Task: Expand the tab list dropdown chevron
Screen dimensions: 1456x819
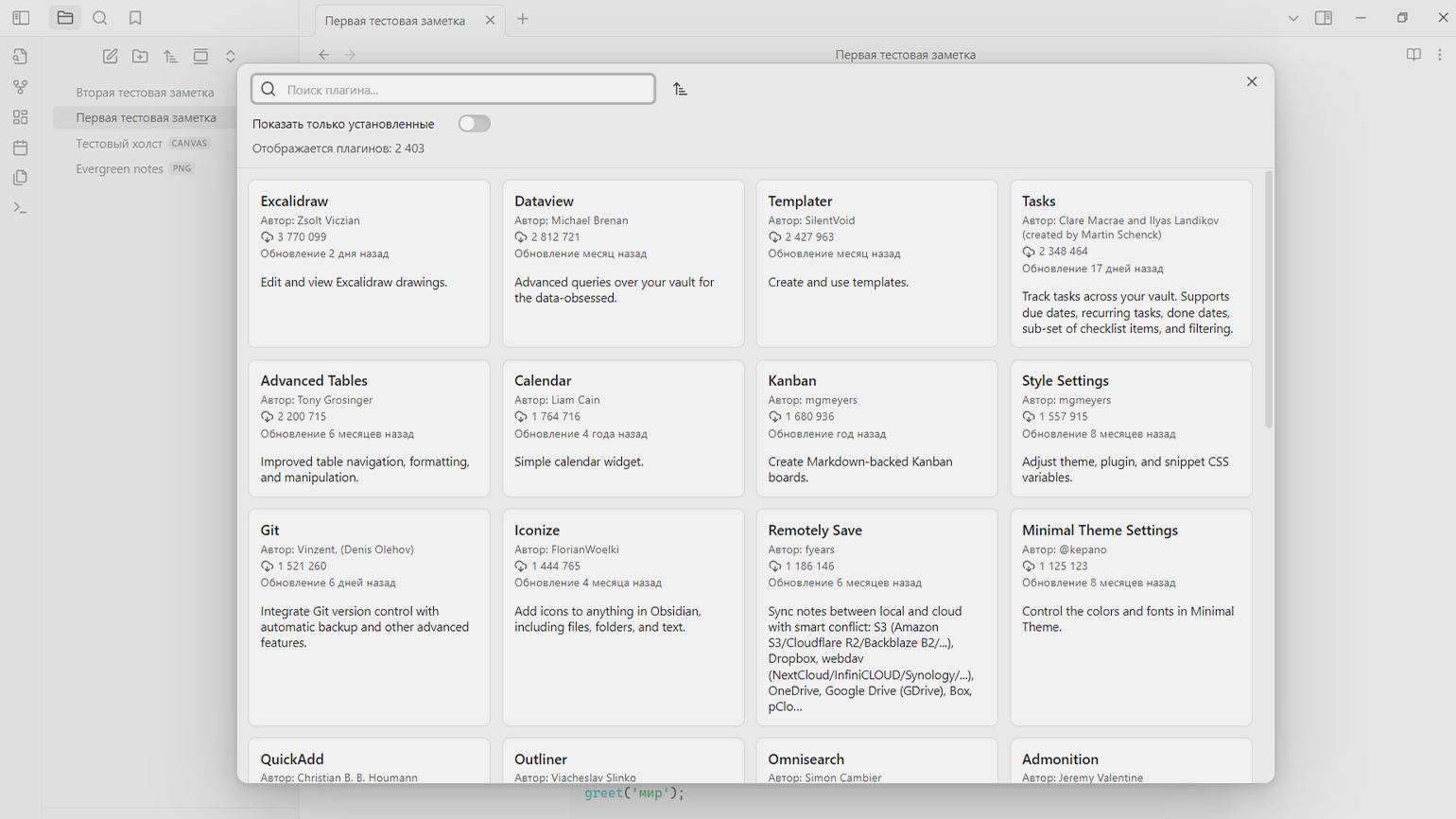Action: (1293, 18)
